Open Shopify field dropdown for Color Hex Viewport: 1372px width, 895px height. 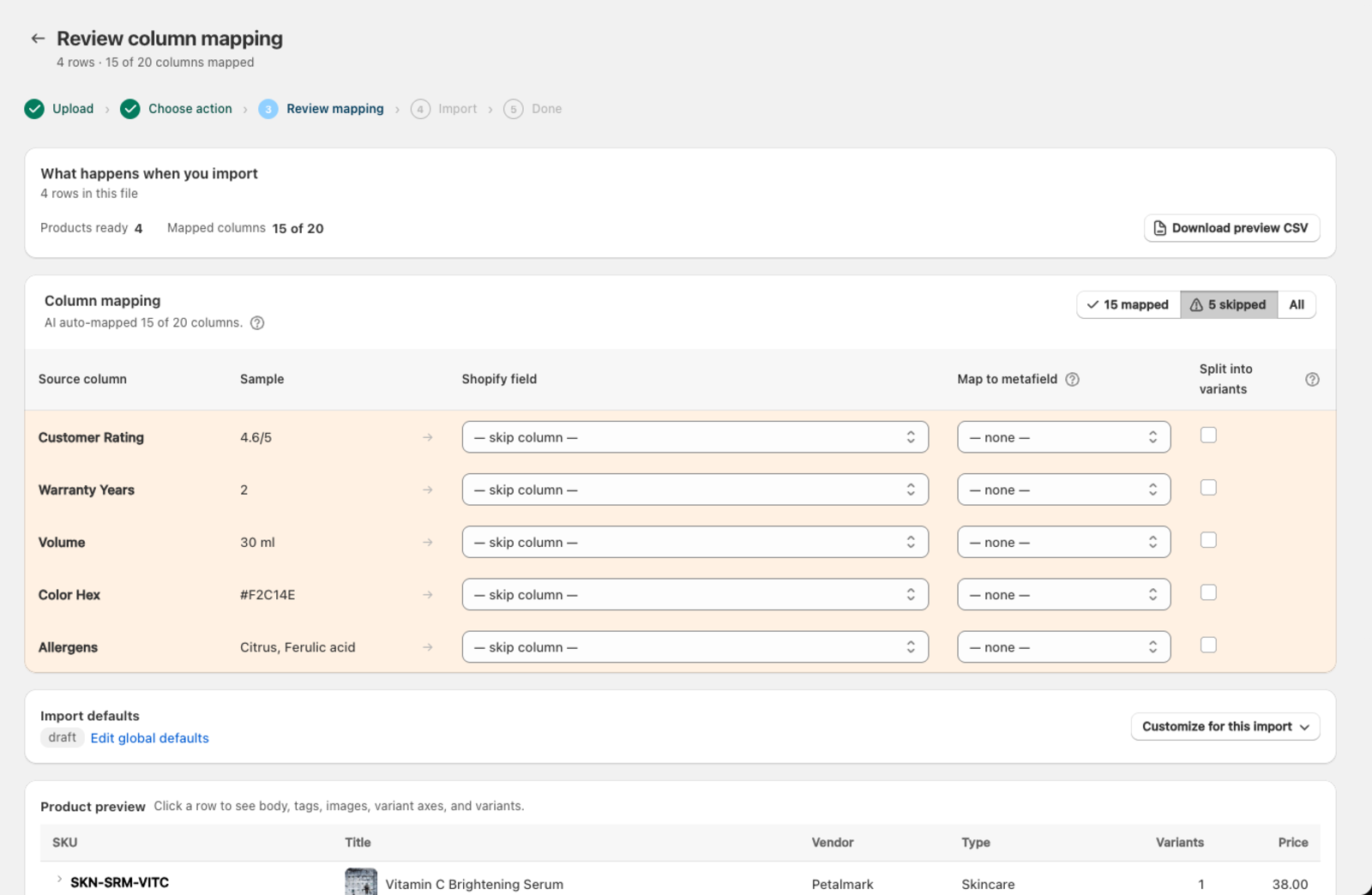pos(695,594)
